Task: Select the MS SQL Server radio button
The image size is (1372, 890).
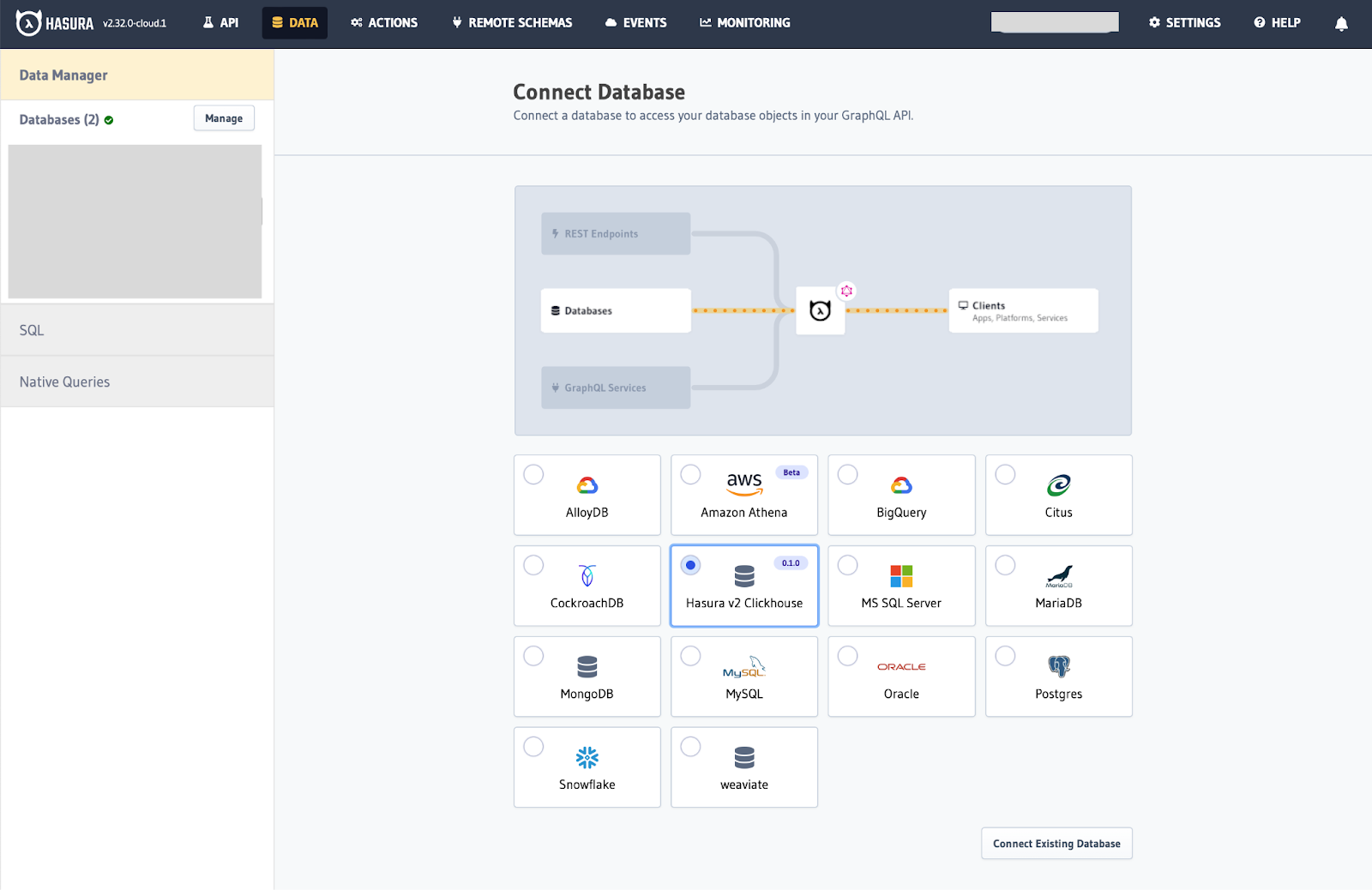Action: pyautogui.click(x=847, y=565)
